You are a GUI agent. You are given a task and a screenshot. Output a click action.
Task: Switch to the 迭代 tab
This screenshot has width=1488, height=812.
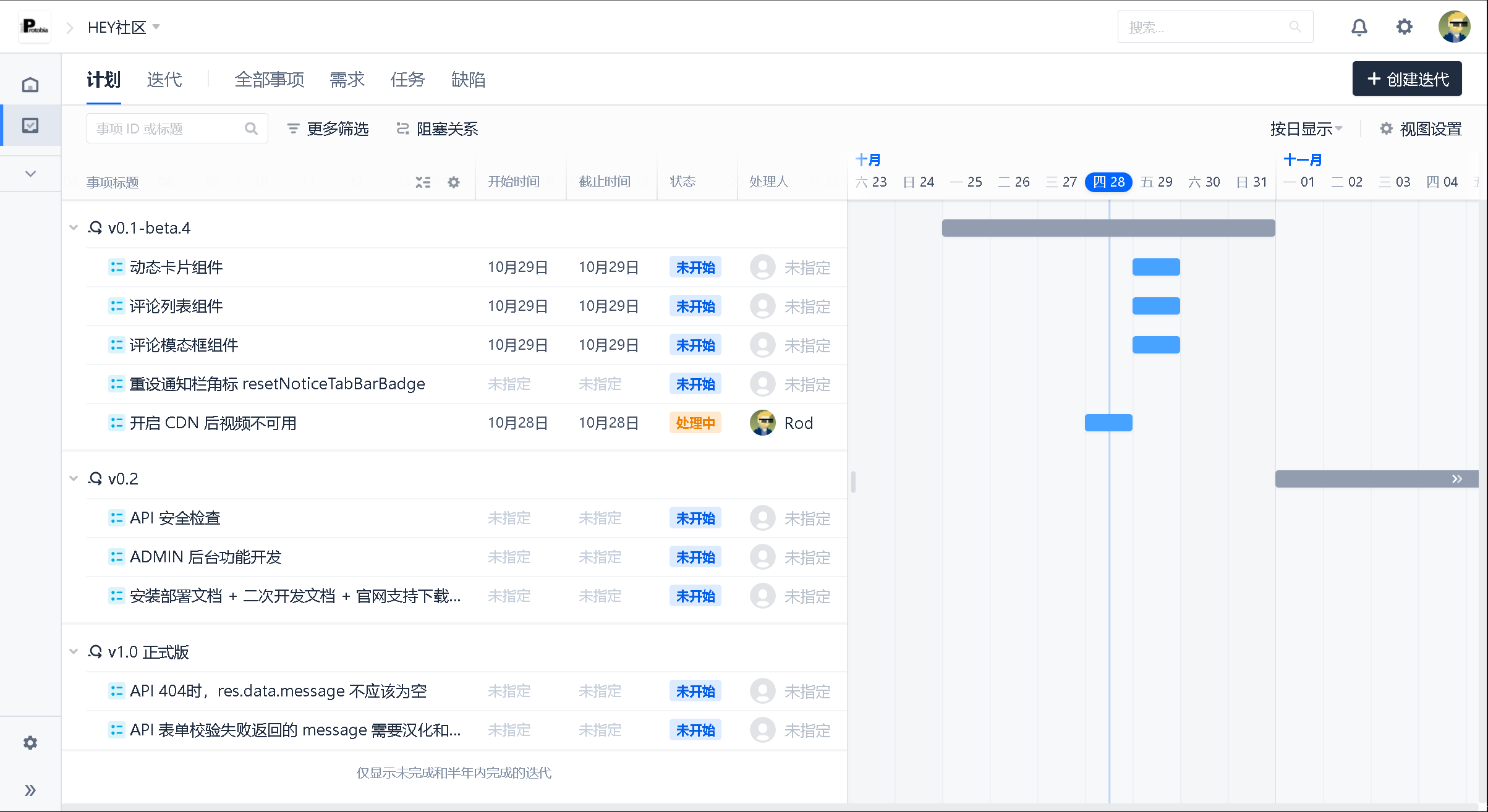pos(164,80)
